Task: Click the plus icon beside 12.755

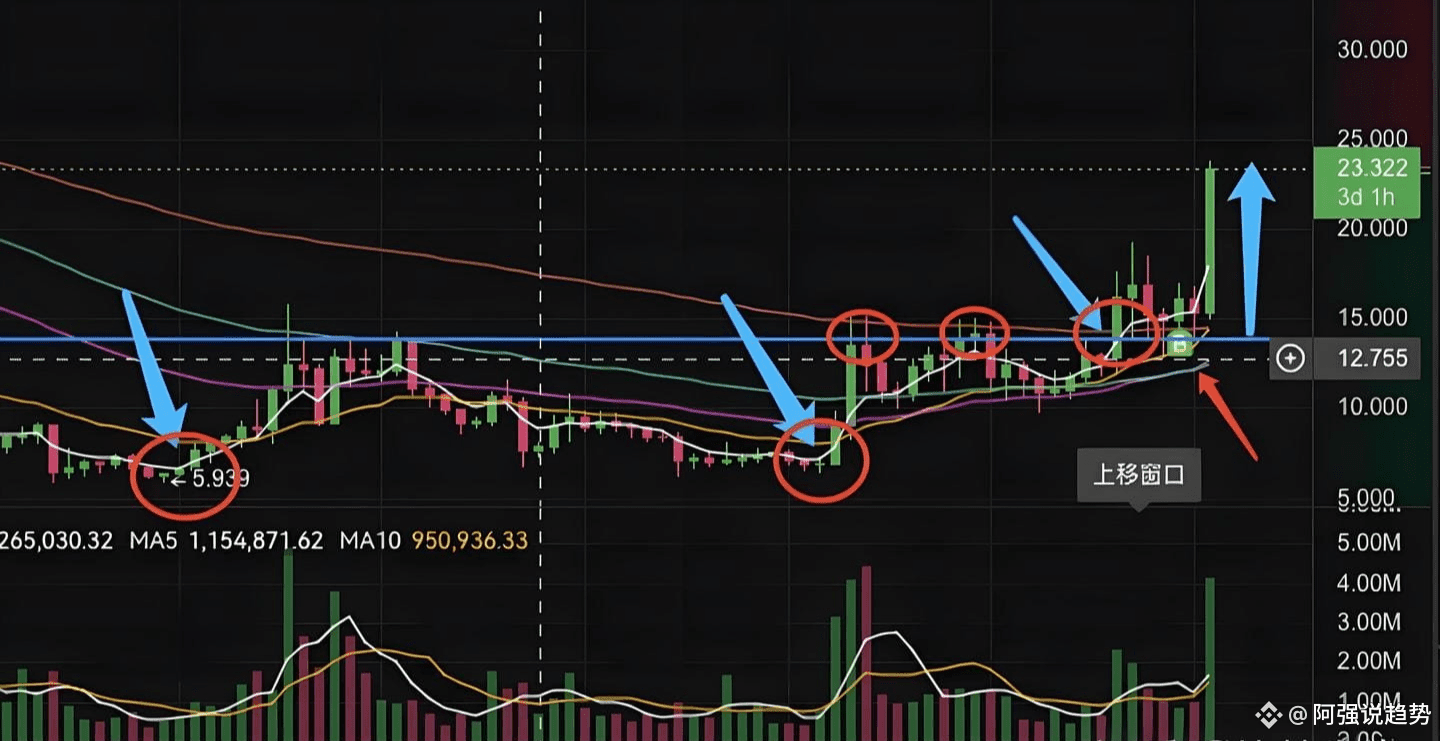Action: 1290,358
